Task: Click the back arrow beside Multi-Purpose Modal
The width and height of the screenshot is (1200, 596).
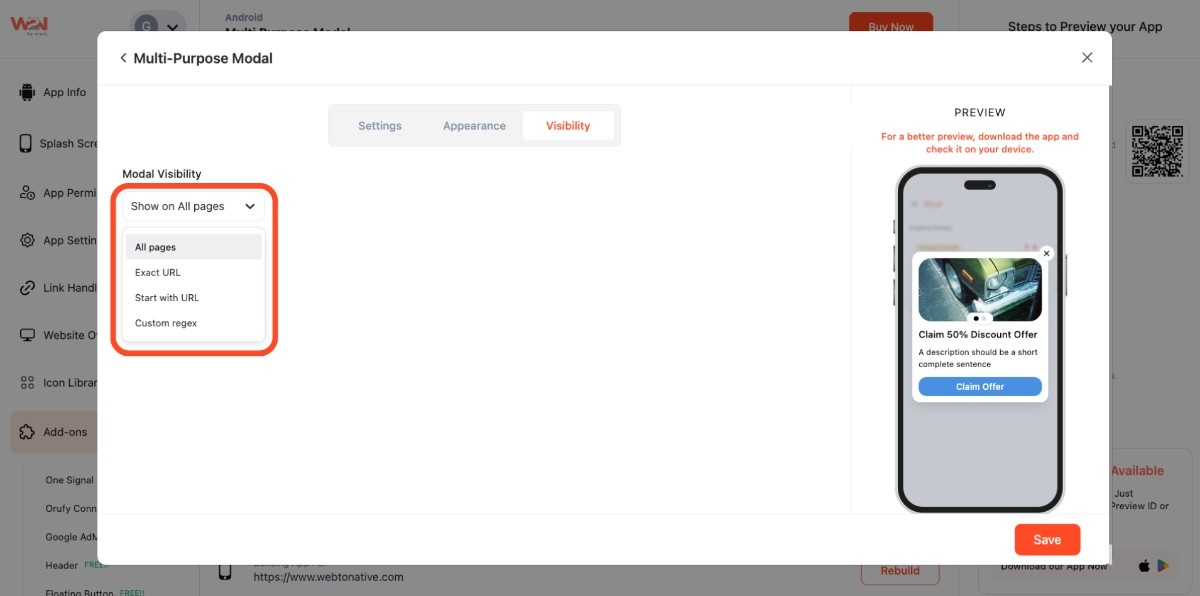Action: (x=123, y=58)
